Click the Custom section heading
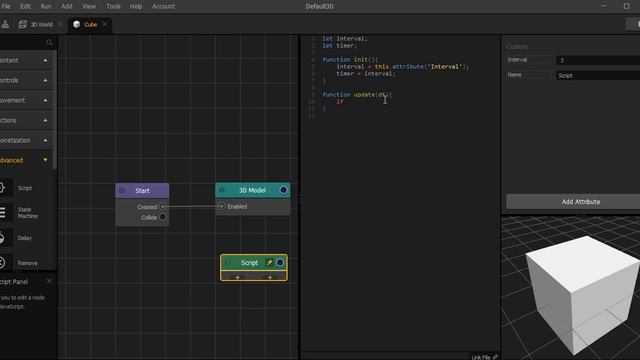Image resolution: width=640 pixels, height=360 pixels. click(x=517, y=47)
